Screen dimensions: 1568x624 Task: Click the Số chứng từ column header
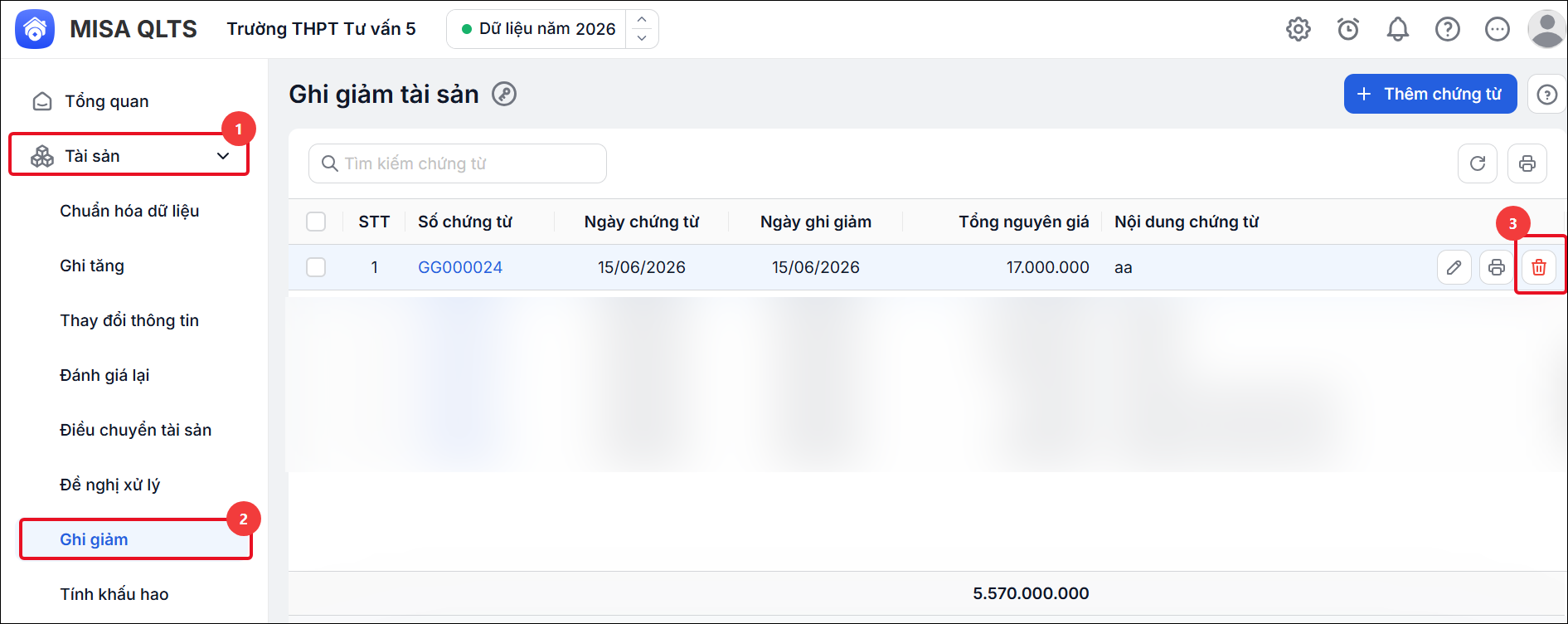pyautogui.click(x=465, y=222)
